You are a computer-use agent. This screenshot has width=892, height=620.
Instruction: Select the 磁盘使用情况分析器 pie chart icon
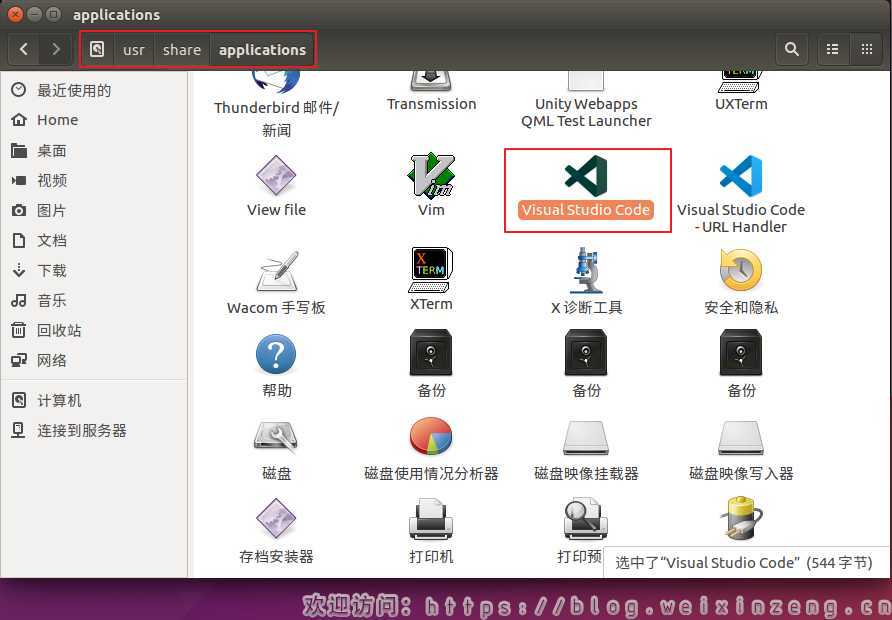tap(431, 436)
